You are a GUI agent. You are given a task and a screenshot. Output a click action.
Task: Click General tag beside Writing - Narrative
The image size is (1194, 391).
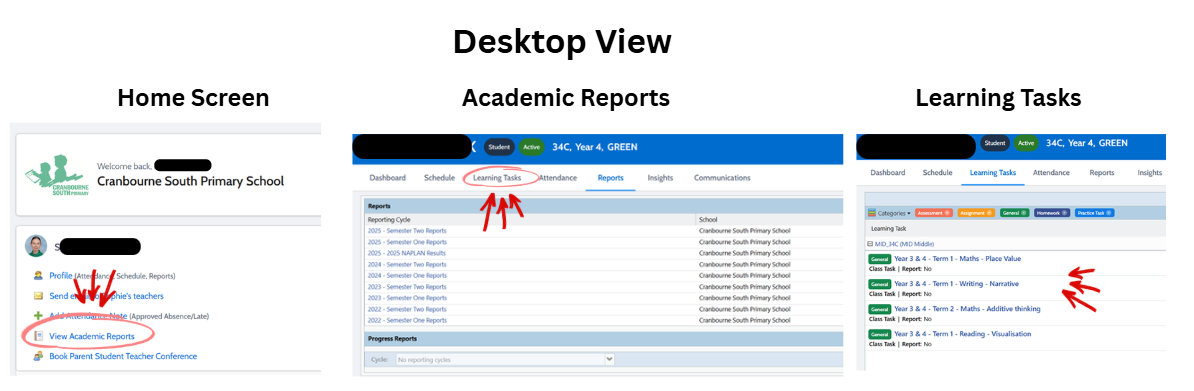point(880,284)
